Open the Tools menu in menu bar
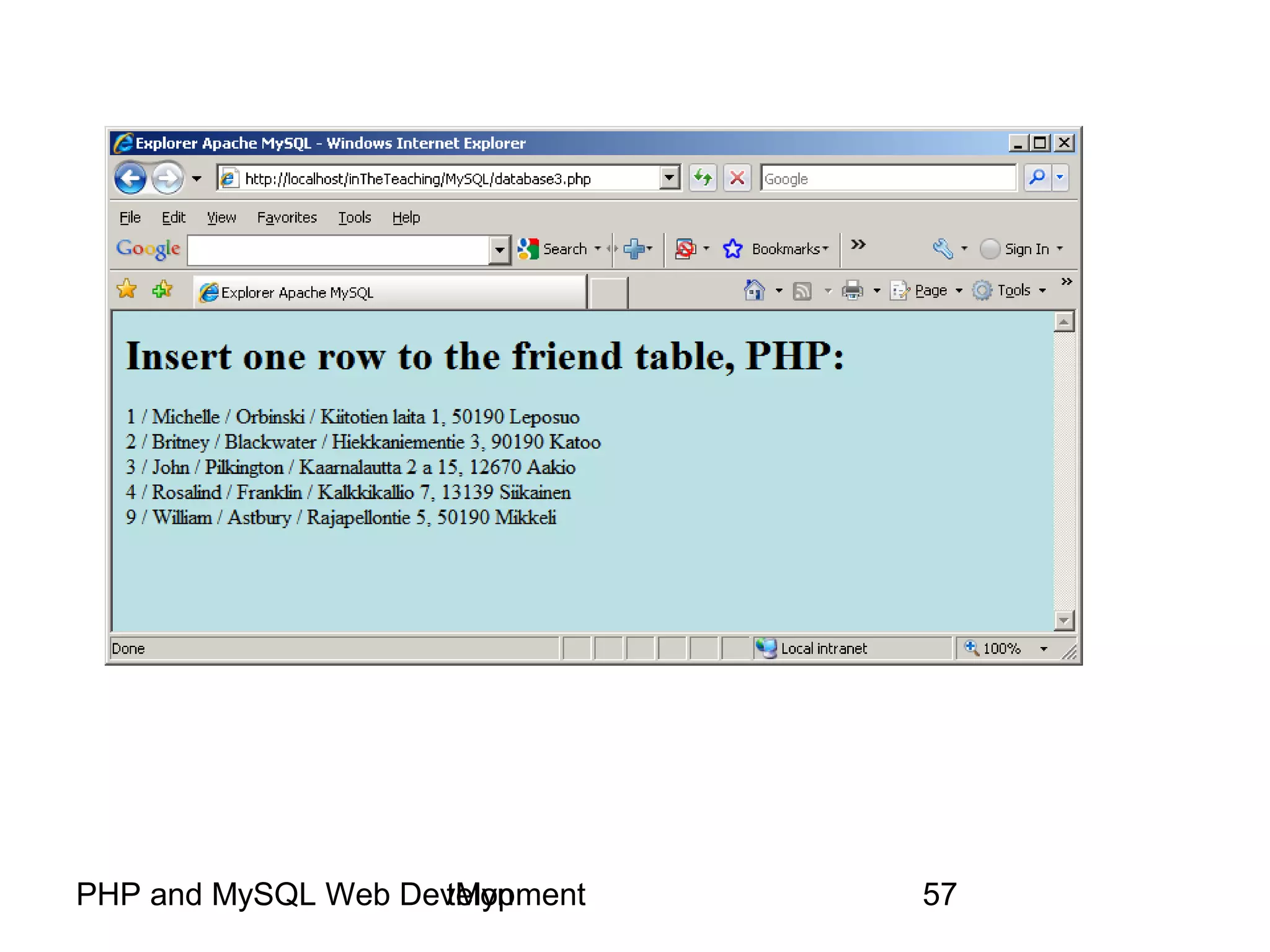Image resolution: width=1270 pixels, height=952 pixels. [x=355, y=218]
